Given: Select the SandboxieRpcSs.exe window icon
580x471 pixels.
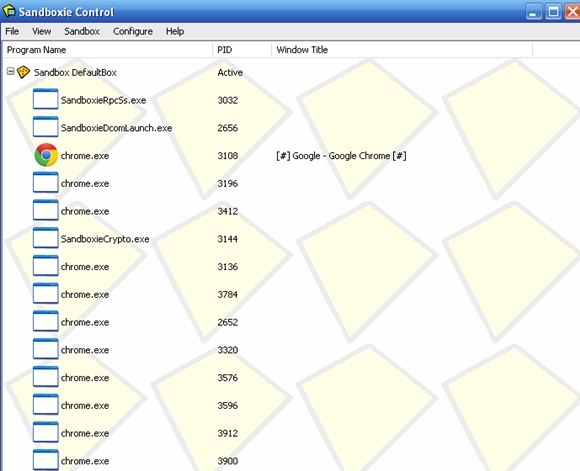Looking at the screenshot, I should pos(45,99).
